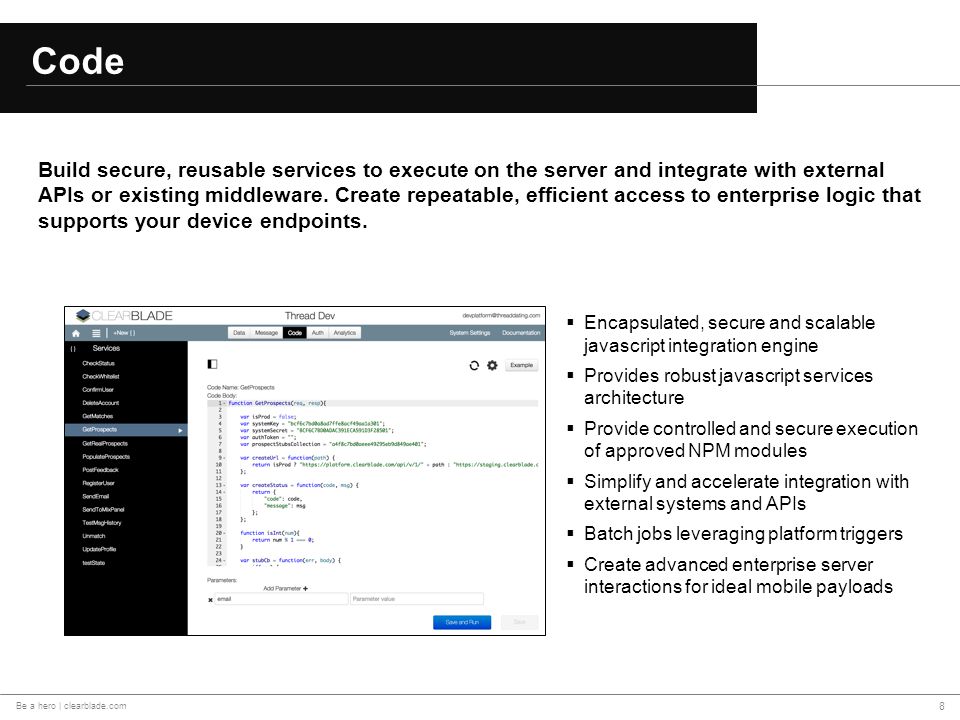The width and height of the screenshot is (960, 720).
Task: Switch to the Message tab
Action: (266, 332)
